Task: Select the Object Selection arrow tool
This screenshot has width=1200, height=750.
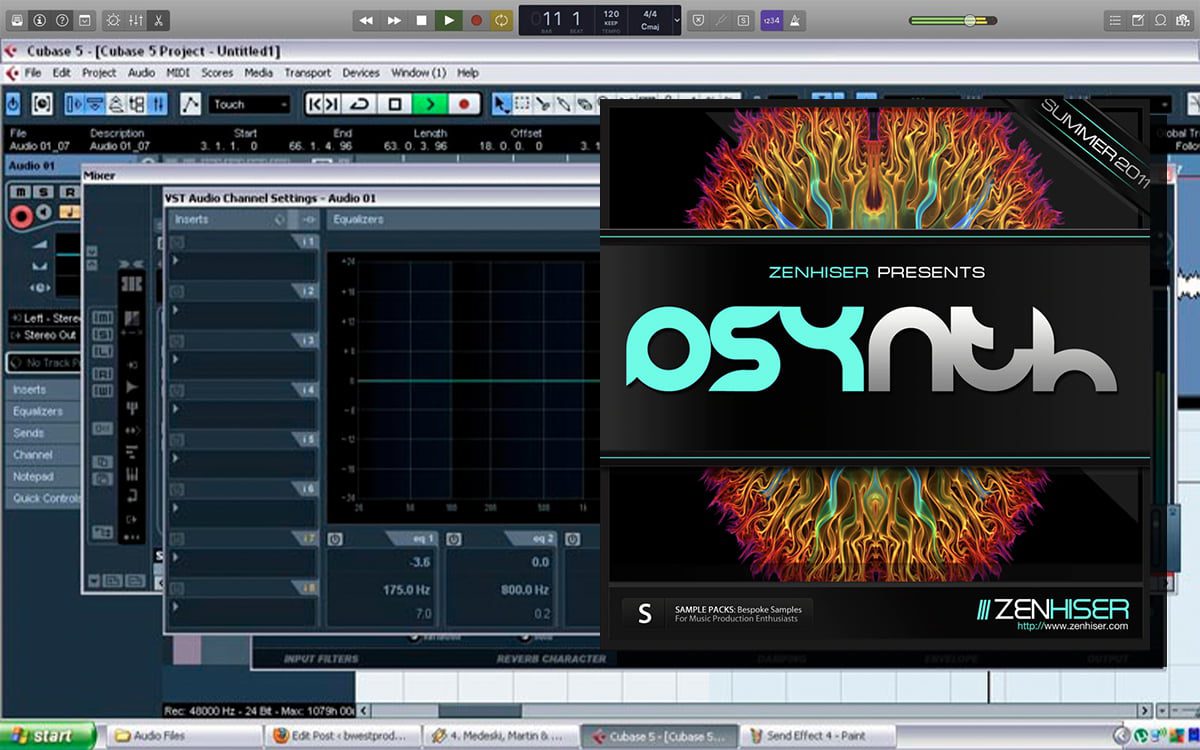Action: click(502, 104)
